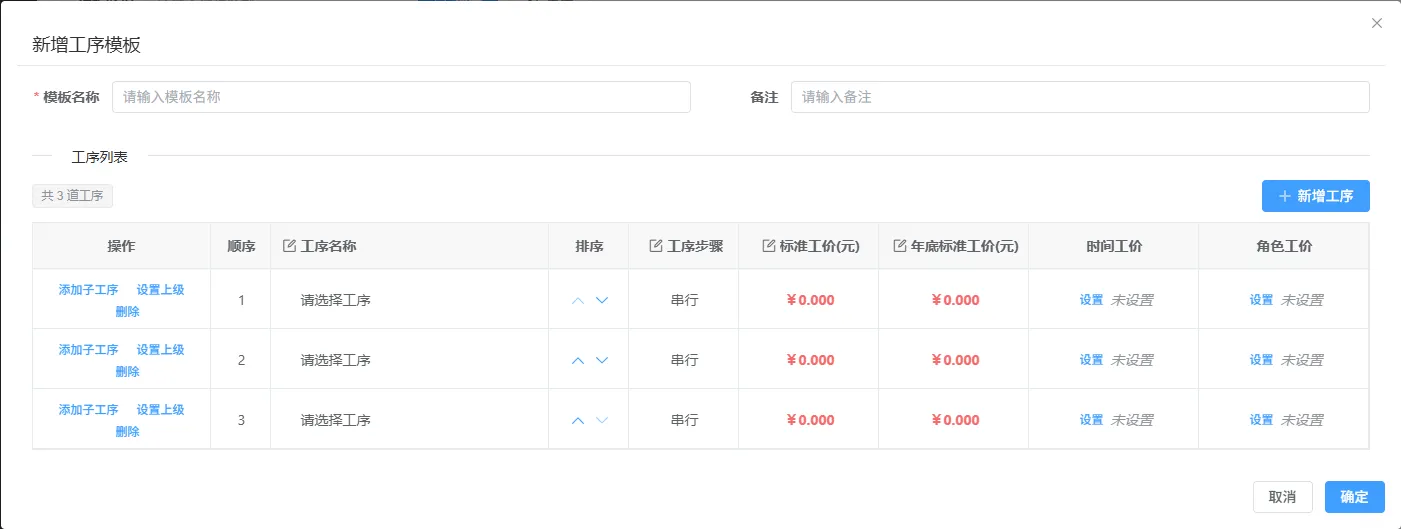Click the 新增工序 button

pyautogui.click(x=1316, y=196)
